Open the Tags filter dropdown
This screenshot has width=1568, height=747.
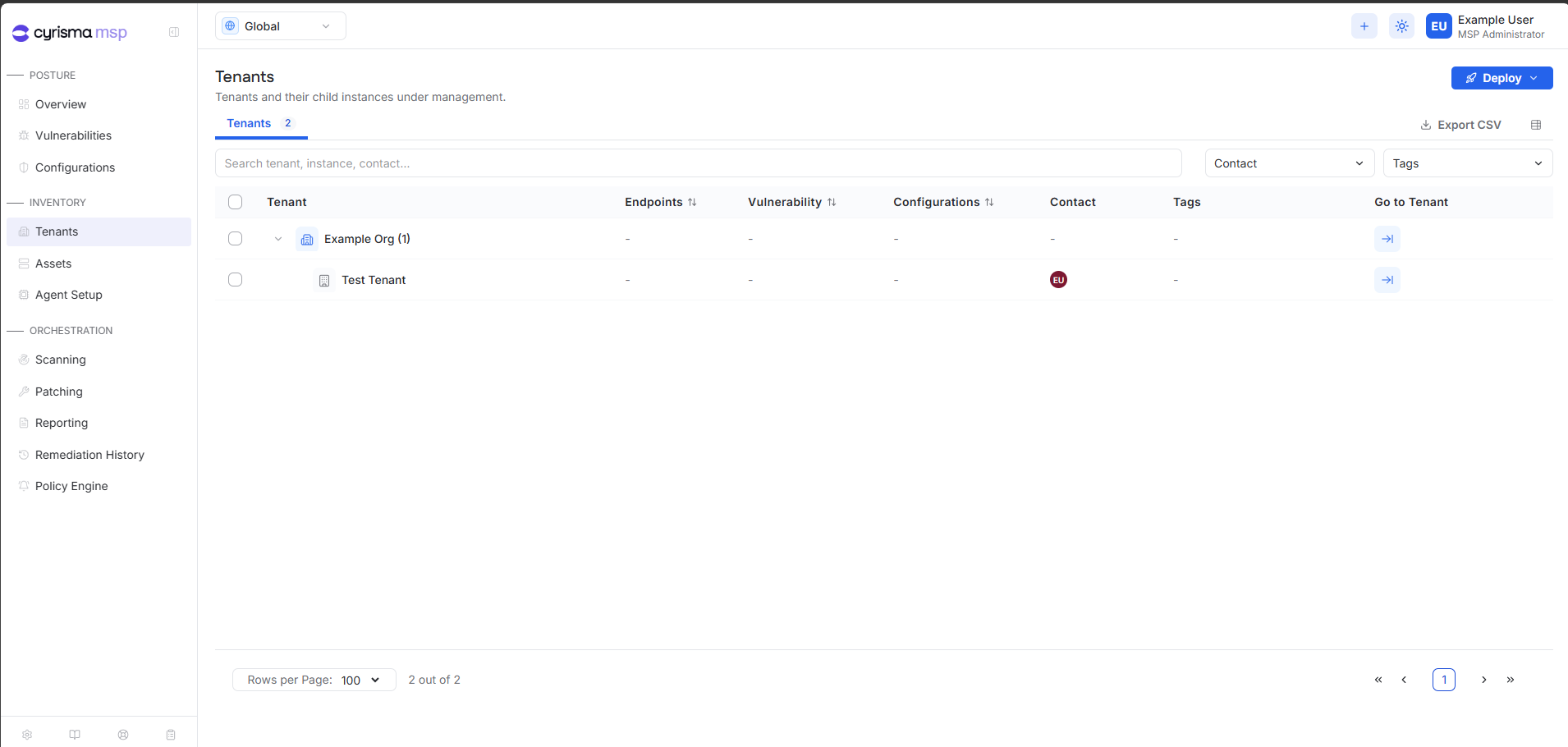(1468, 163)
